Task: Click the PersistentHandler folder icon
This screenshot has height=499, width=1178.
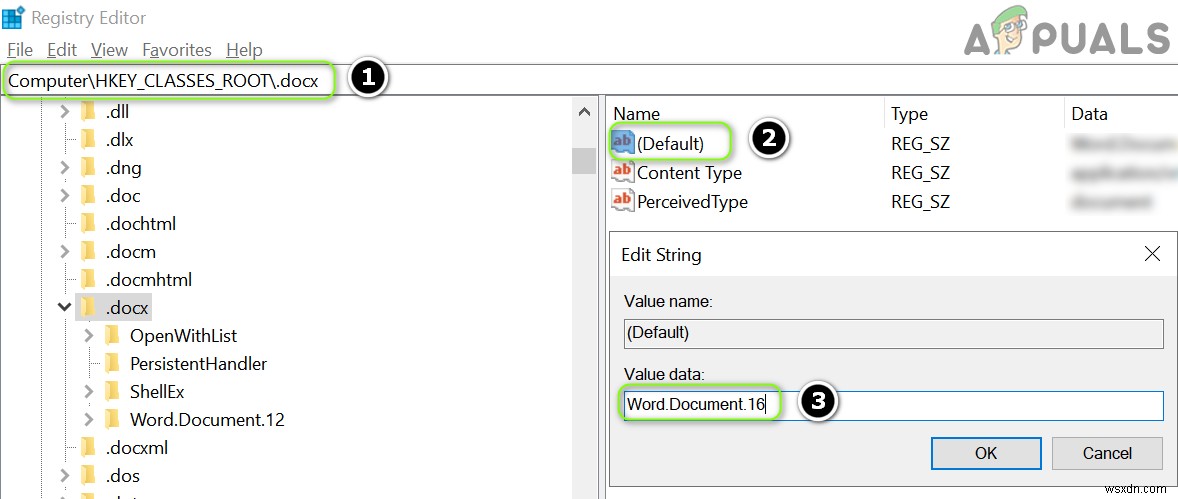Action: 112,363
